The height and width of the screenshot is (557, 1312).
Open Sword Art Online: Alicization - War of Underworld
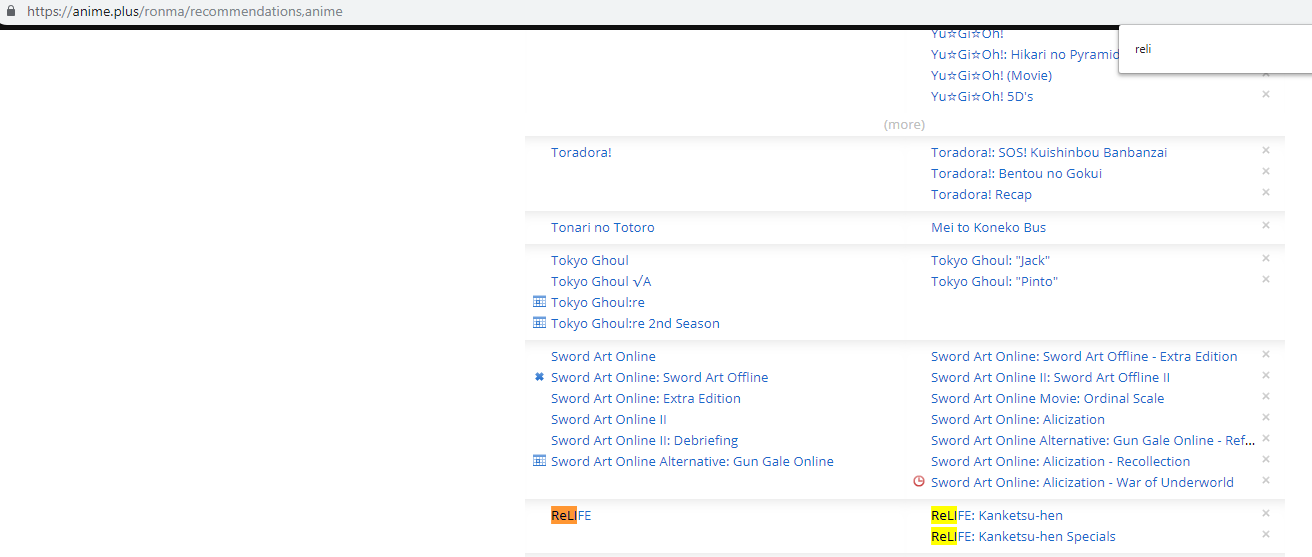click(1082, 482)
